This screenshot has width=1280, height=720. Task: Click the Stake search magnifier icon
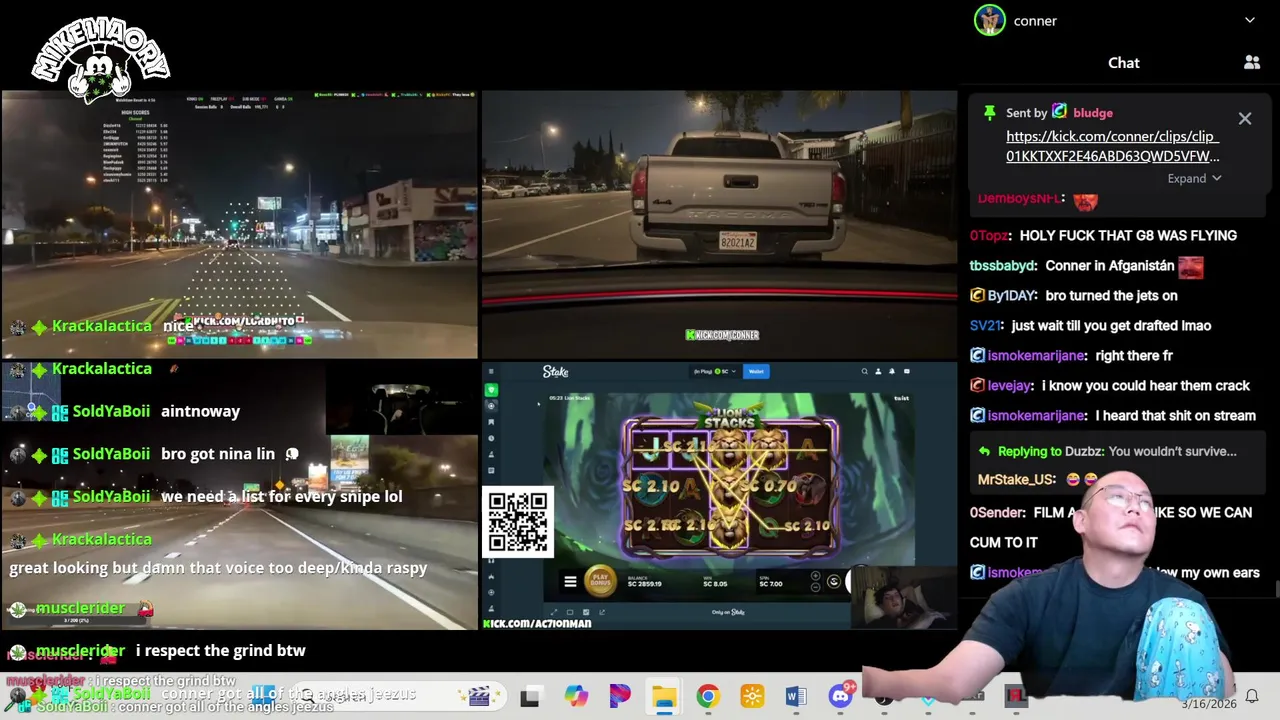point(864,371)
